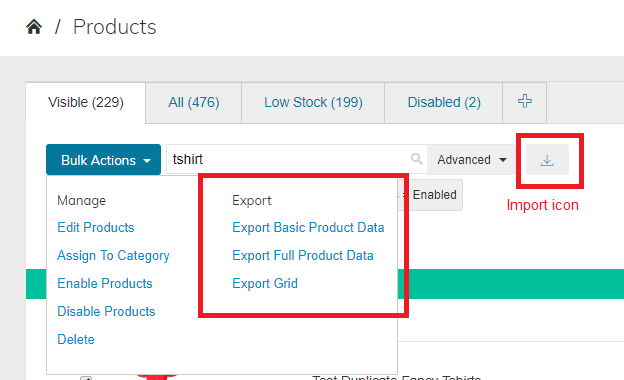Select the Visible (229) tab
The height and width of the screenshot is (380, 624).
point(86,103)
